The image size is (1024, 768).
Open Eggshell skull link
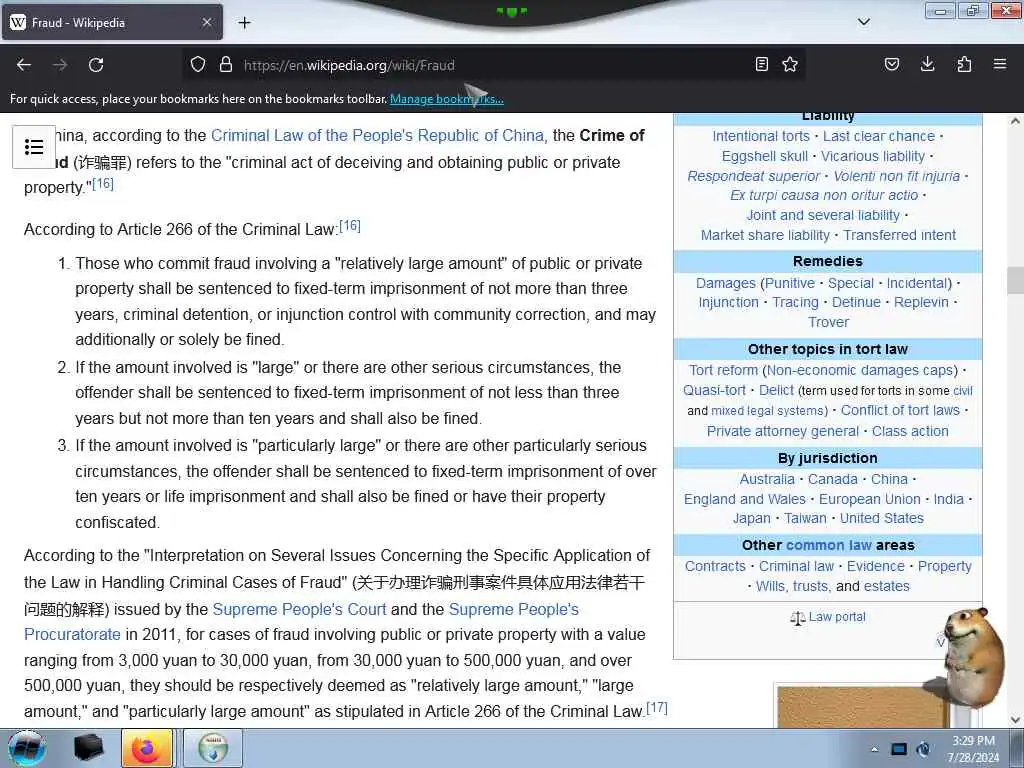[765, 156]
